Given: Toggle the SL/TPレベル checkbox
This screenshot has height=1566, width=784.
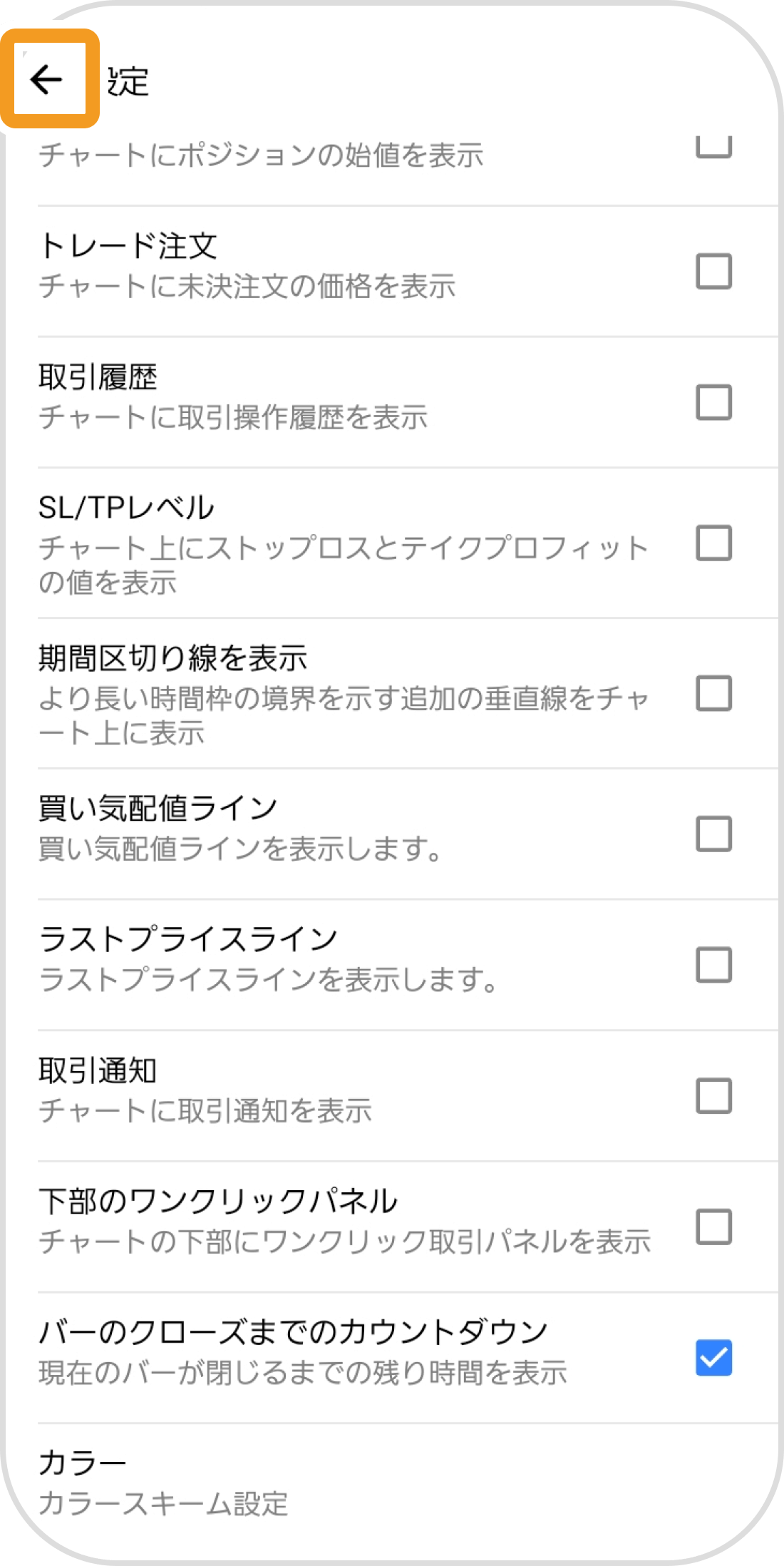Looking at the screenshot, I should [x=713, y=543].
